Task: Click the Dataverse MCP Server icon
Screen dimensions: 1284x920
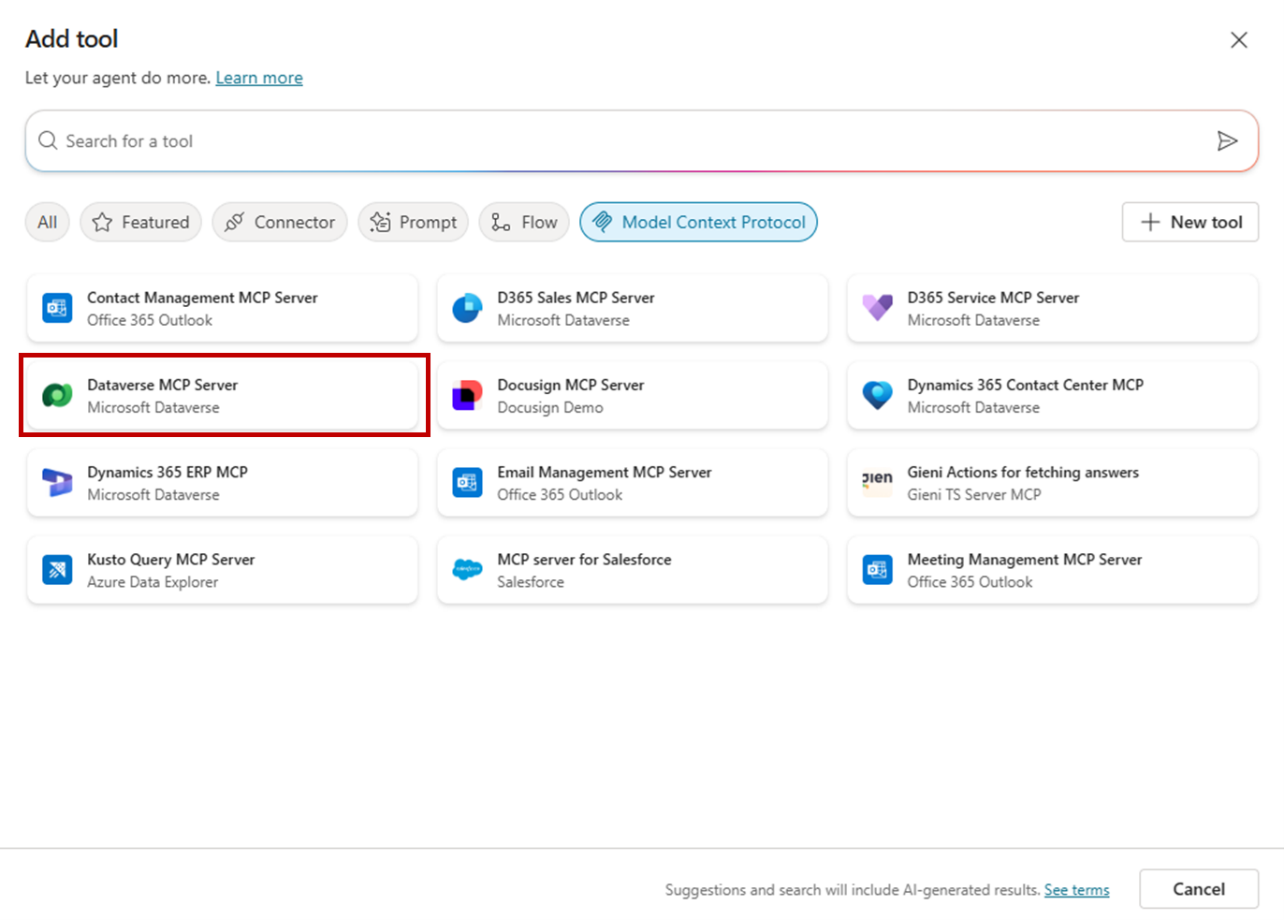Action: [57, 396]
